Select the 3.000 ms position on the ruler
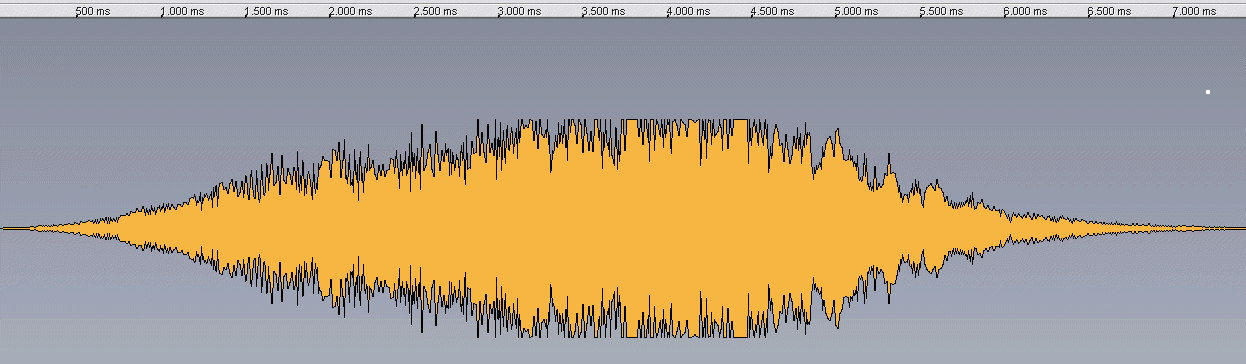The image size is (1246, 364). click(519, 12)
